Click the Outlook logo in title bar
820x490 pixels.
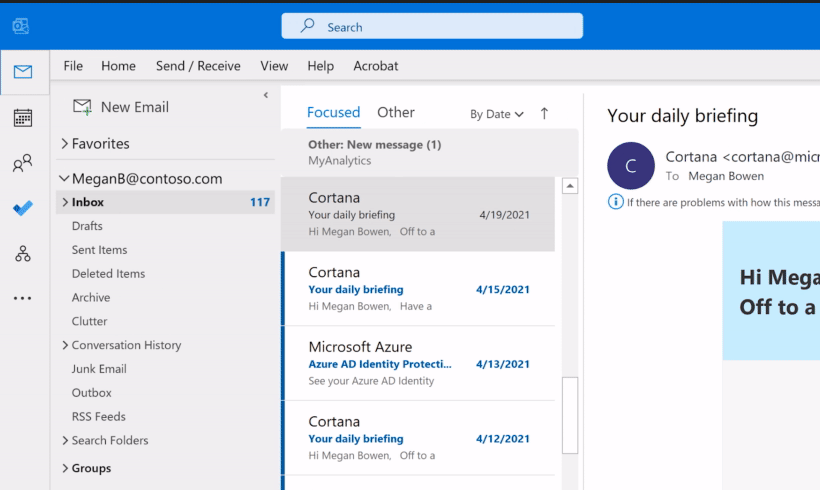tap(20, 26)
